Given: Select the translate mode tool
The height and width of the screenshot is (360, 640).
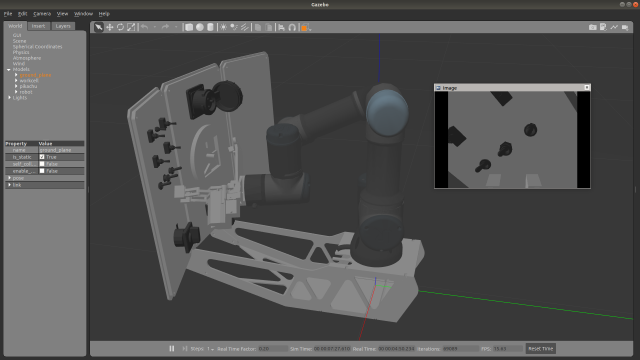Looking at the screenshot, I should 109,27.
